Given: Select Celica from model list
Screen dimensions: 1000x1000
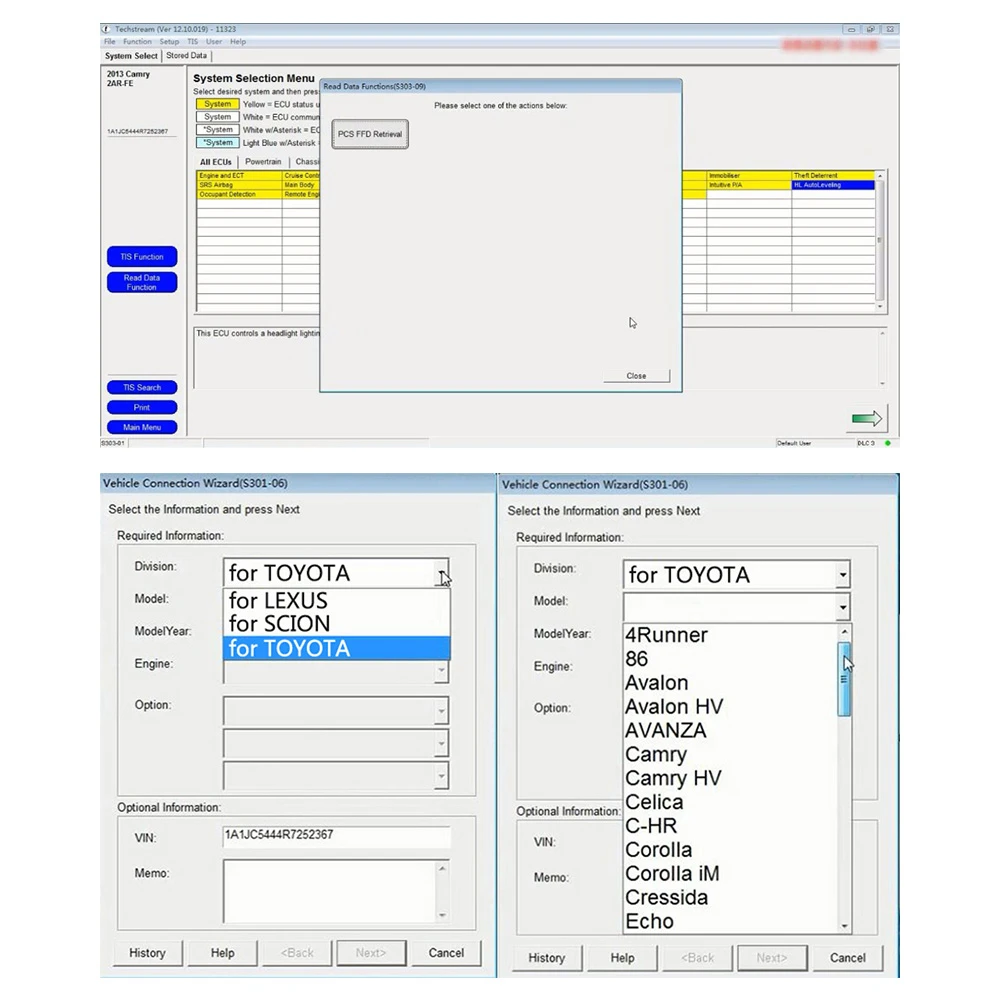Looking at the screenshot, I should click(730, 802).
